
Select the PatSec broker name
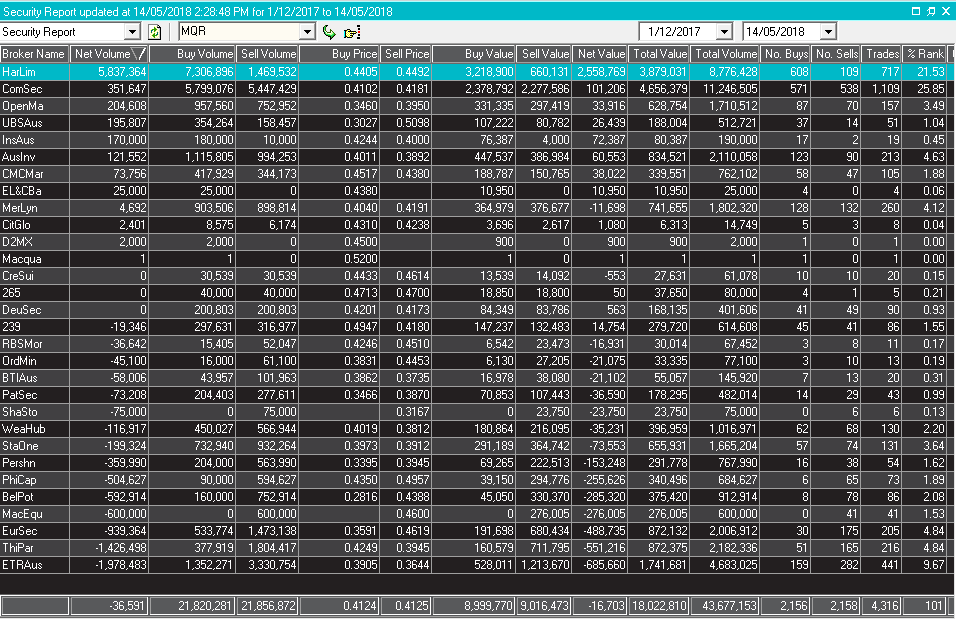tap(20, 396)
